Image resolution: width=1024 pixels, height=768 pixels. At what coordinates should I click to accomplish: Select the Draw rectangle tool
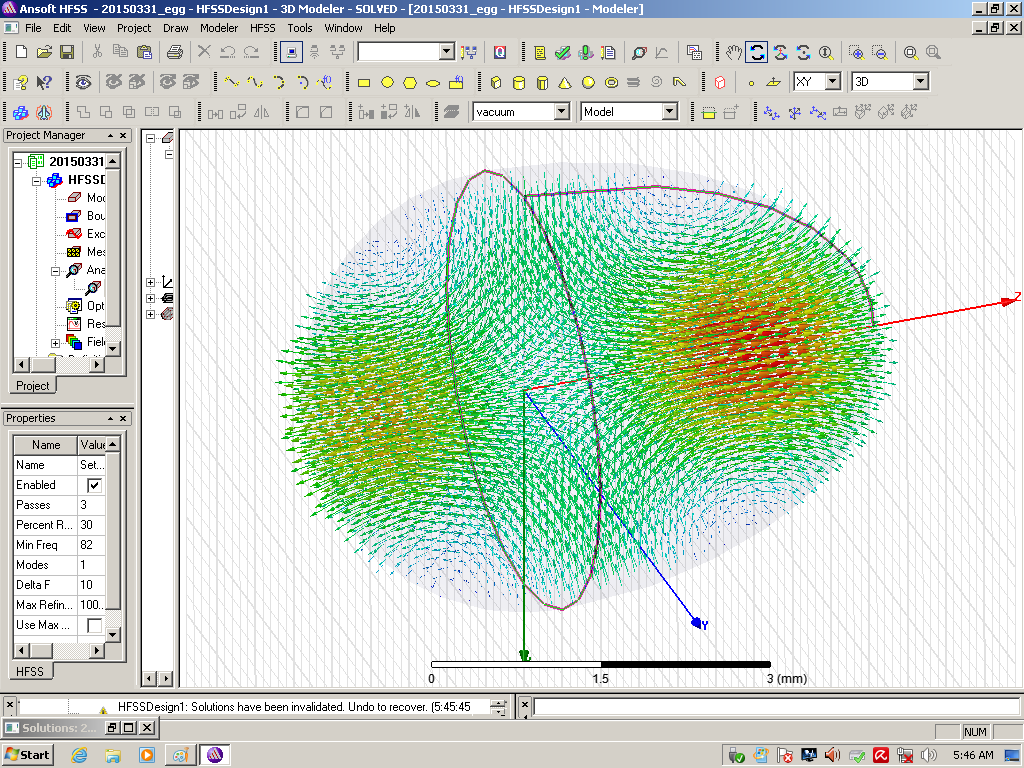364,82
